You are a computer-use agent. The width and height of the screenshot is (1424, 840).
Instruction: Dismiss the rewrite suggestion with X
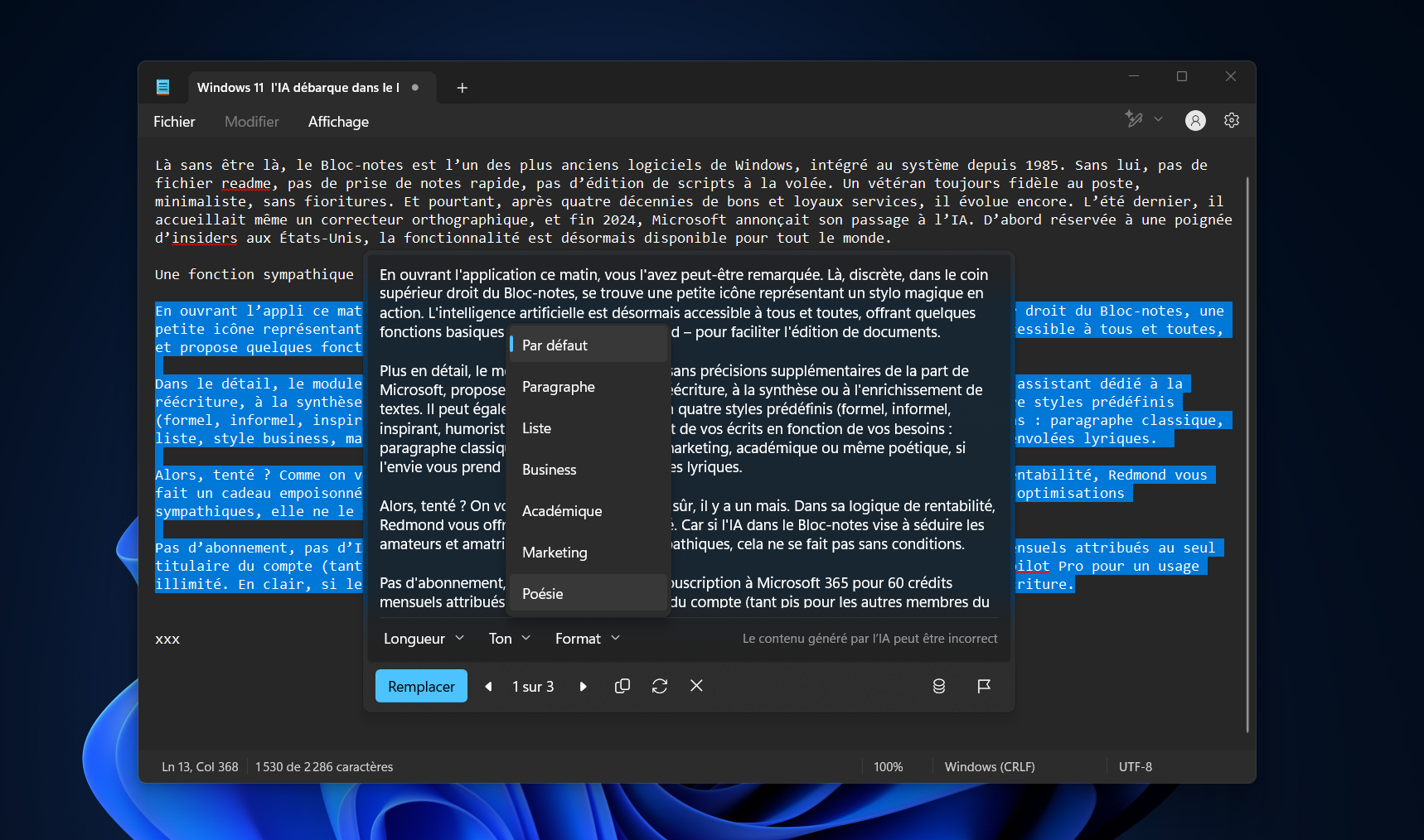tap(696, 686)
